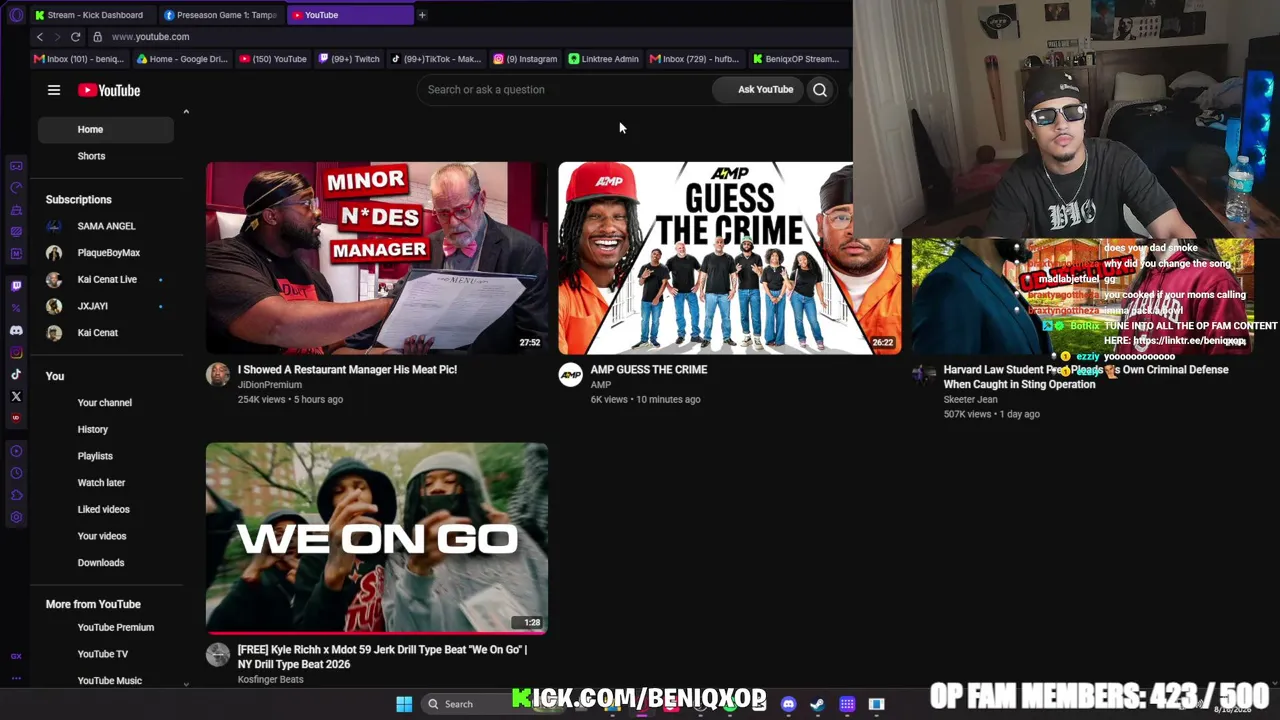Click the sidebar scroll-up arrow
Screen dimensions: 1280x720
click(186, 112)
